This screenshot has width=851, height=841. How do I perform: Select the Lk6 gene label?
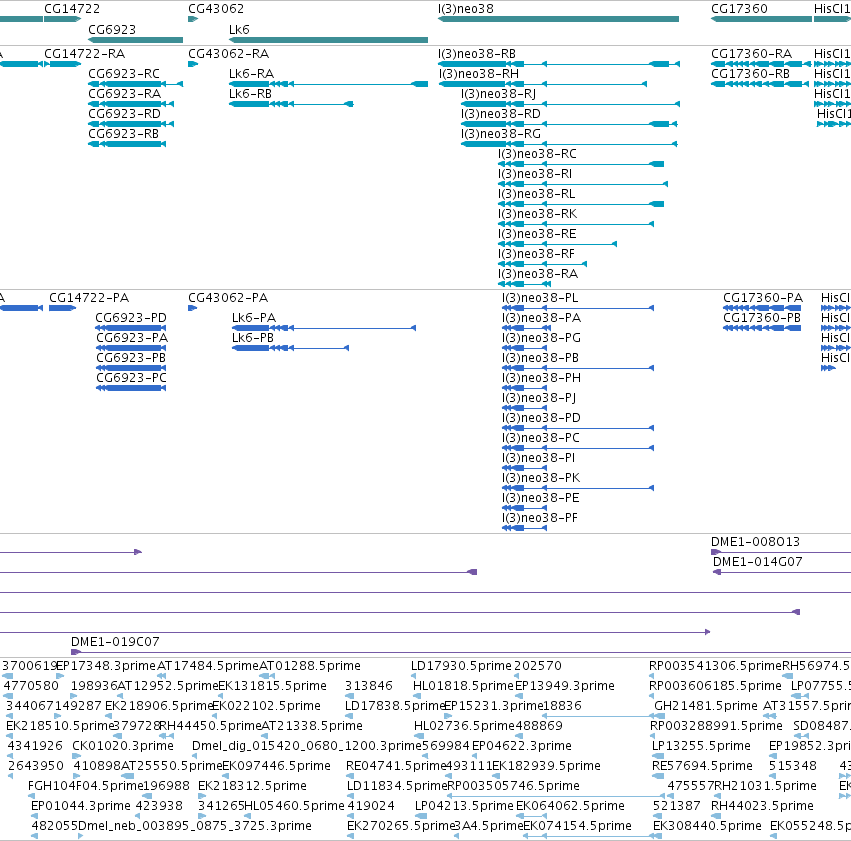pos(239,29)
